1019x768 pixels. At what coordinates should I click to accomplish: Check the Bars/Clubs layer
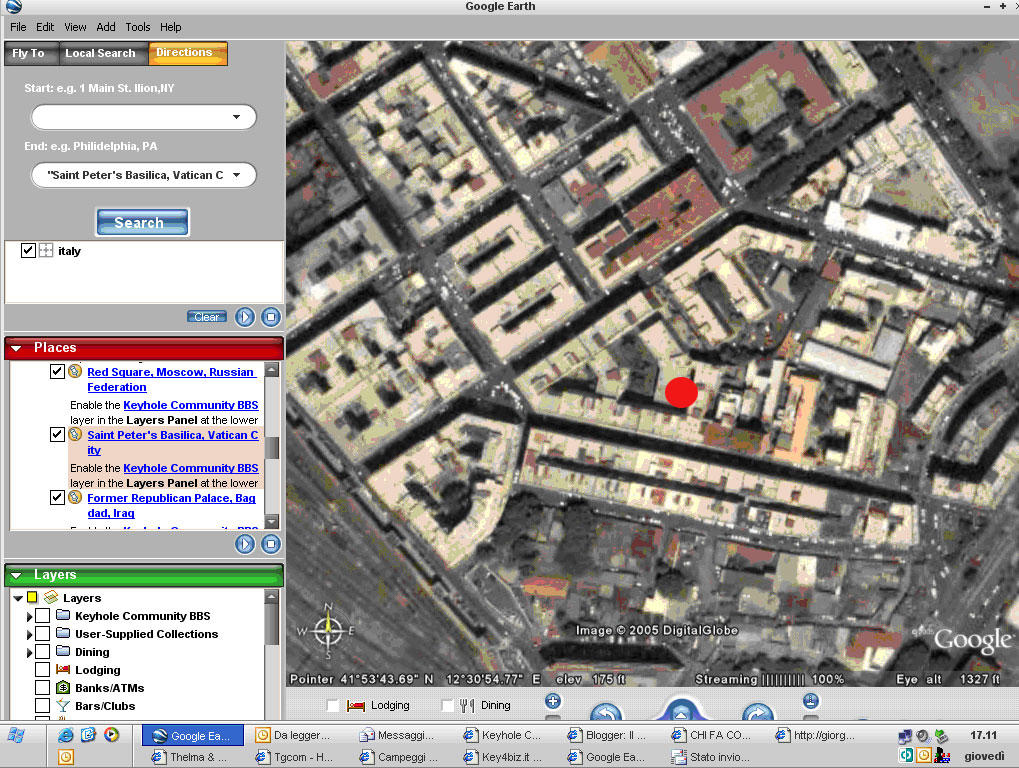click(x=42, y=706)
